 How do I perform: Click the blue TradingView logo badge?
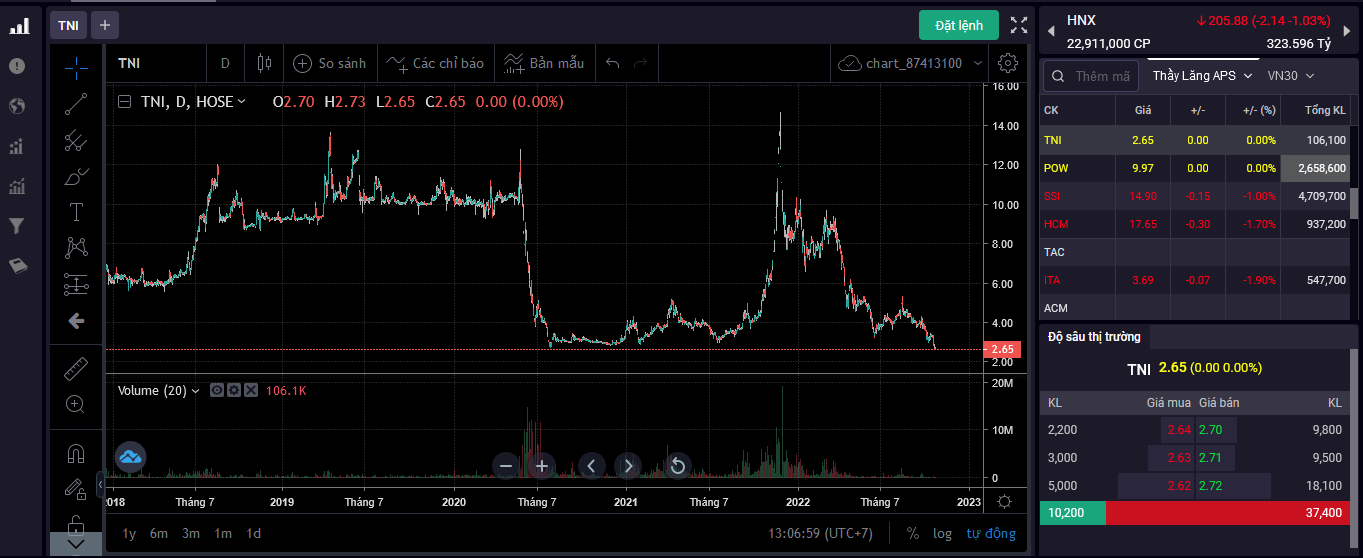click(x=131, y=457)
